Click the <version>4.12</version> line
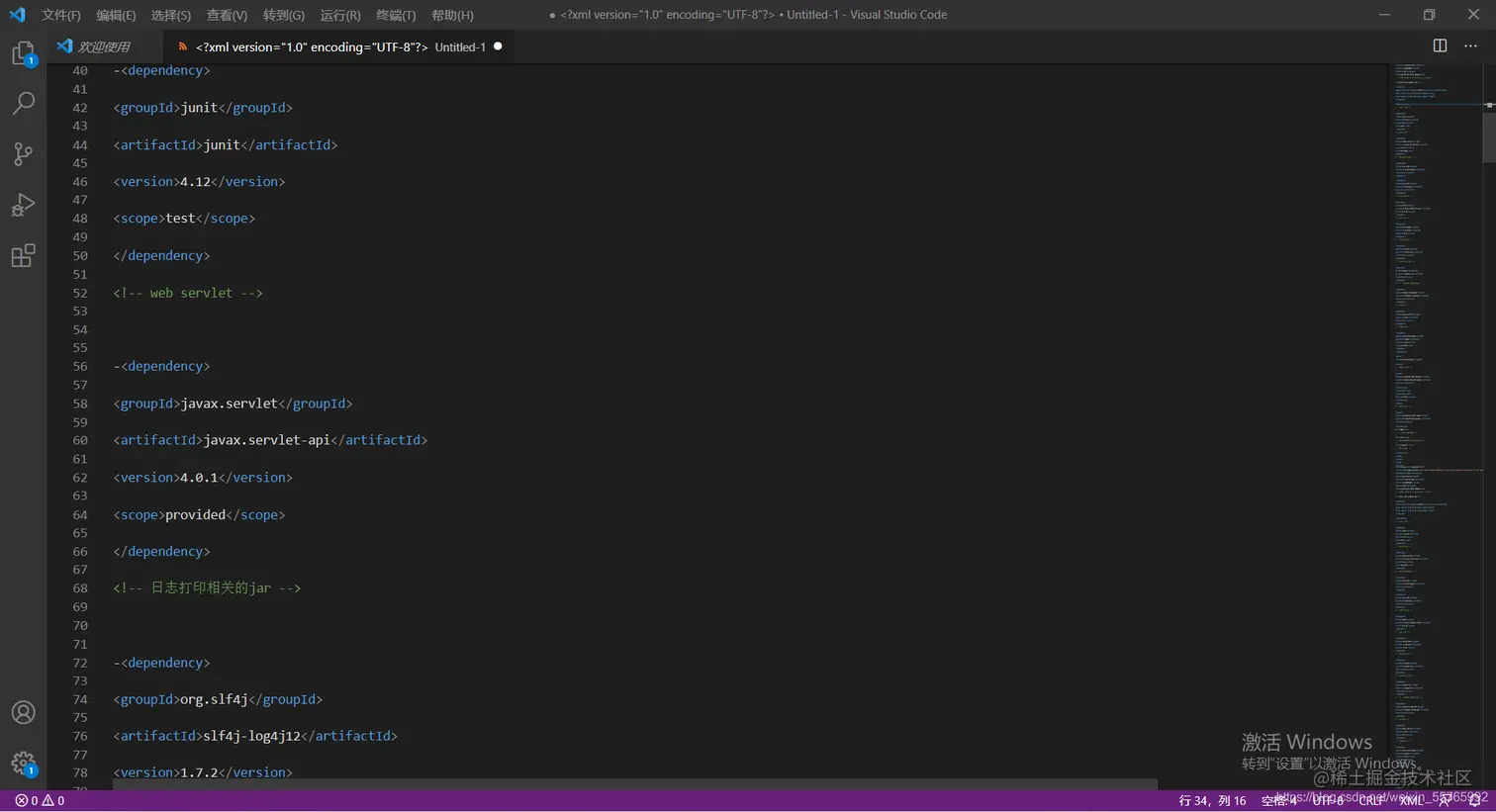Screen dimensions: 1496x812 199,182
